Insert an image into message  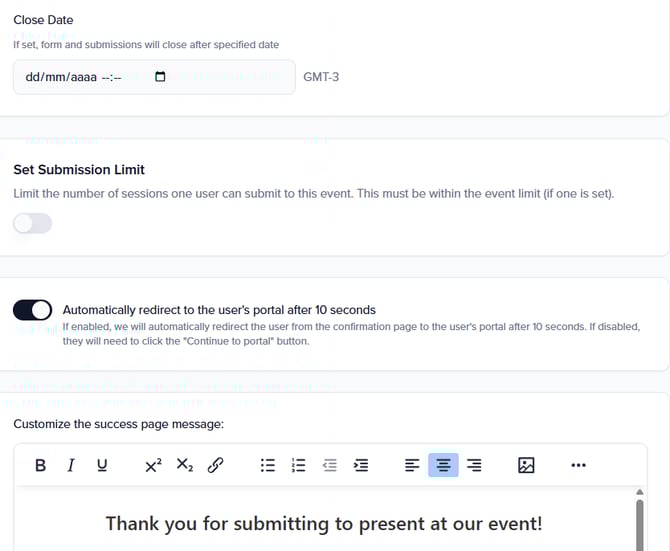click(x=526, y=465)
